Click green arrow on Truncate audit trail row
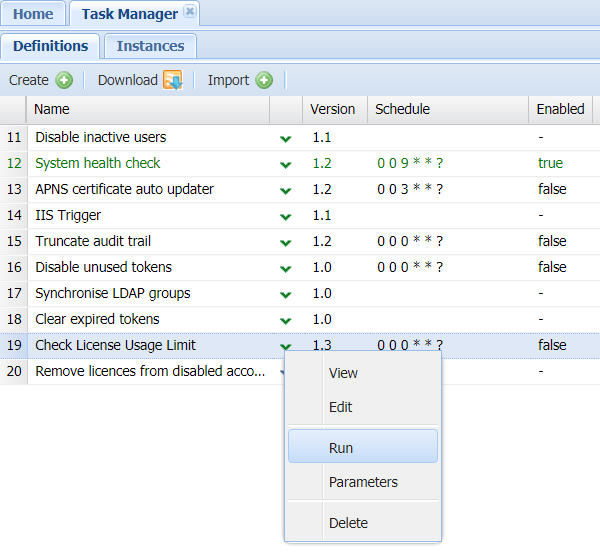 click(x=286, y=242)
